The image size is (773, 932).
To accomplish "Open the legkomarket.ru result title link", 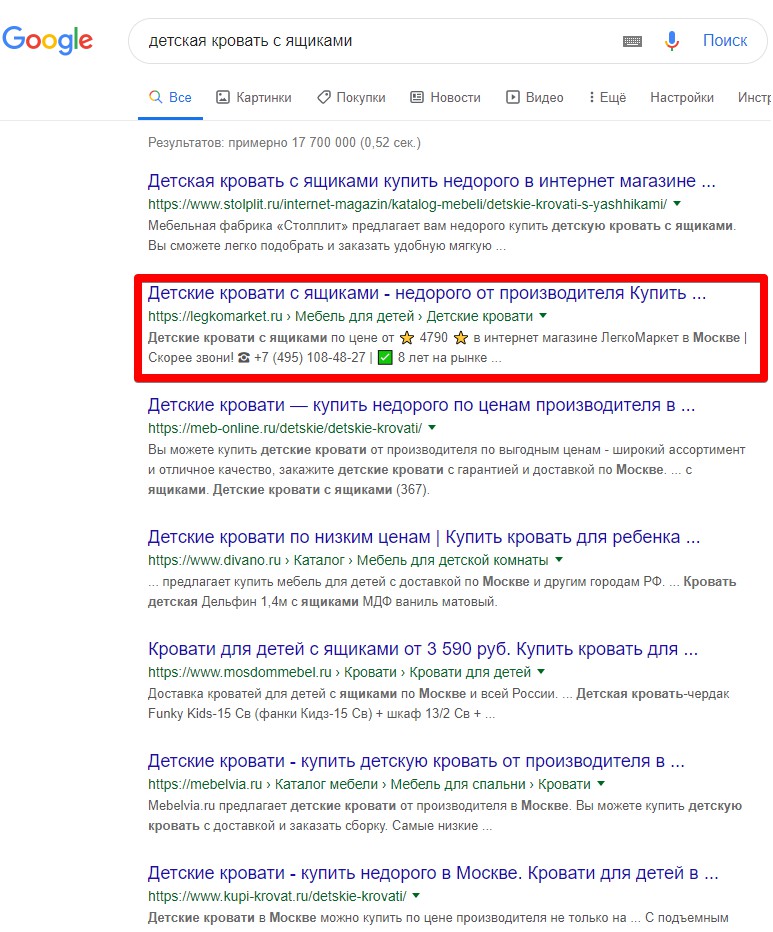I will tap(427, 293).
